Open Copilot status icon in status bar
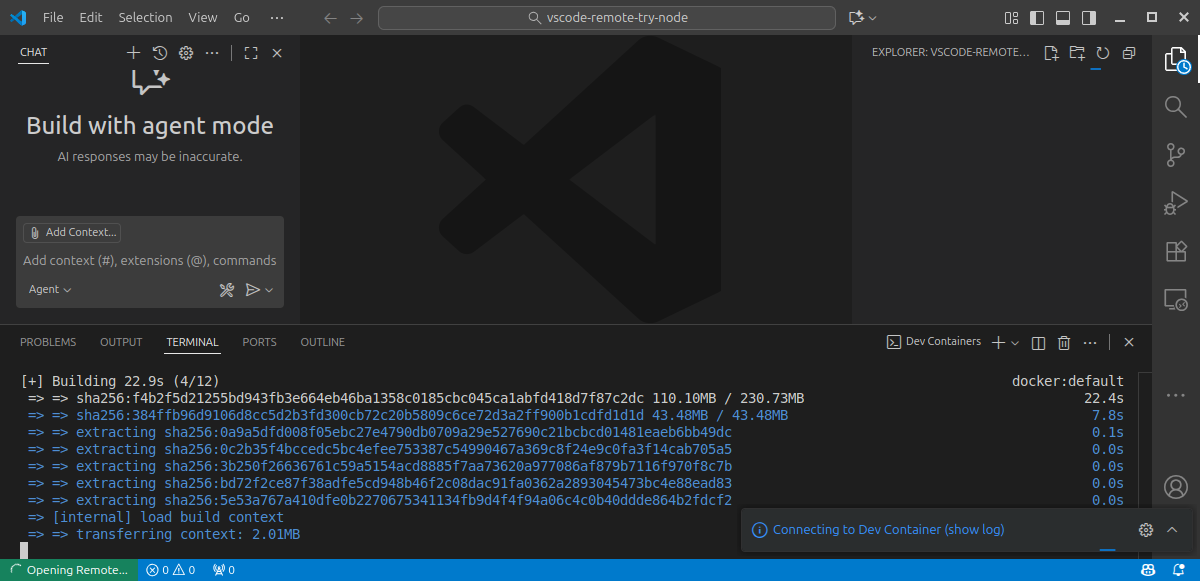Viewport: 1200px width, 581px height. [1150, 570]
